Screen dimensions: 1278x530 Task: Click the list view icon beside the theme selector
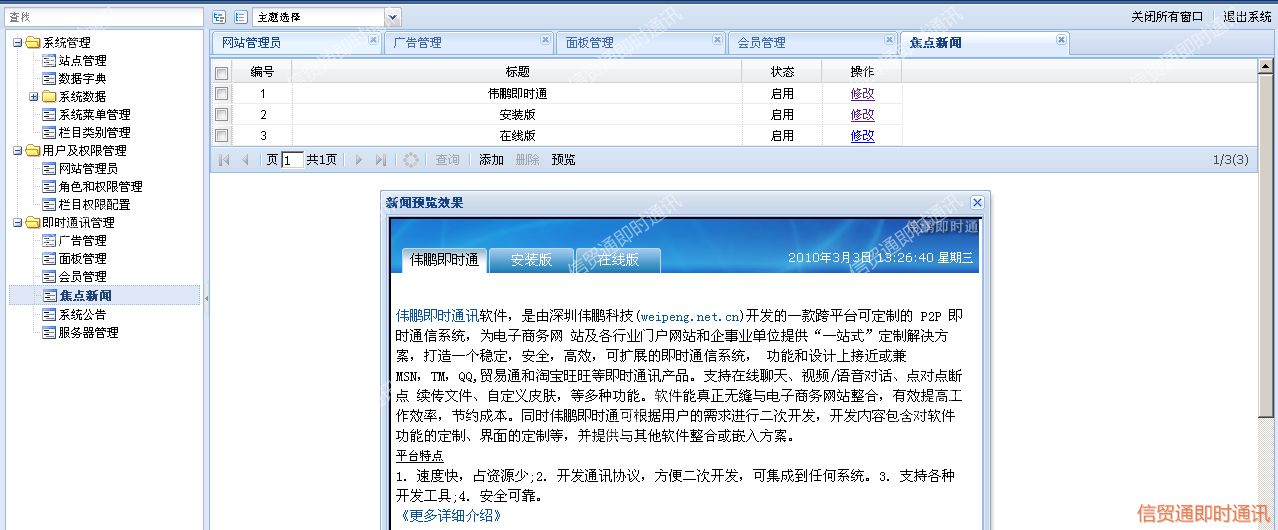240,17
